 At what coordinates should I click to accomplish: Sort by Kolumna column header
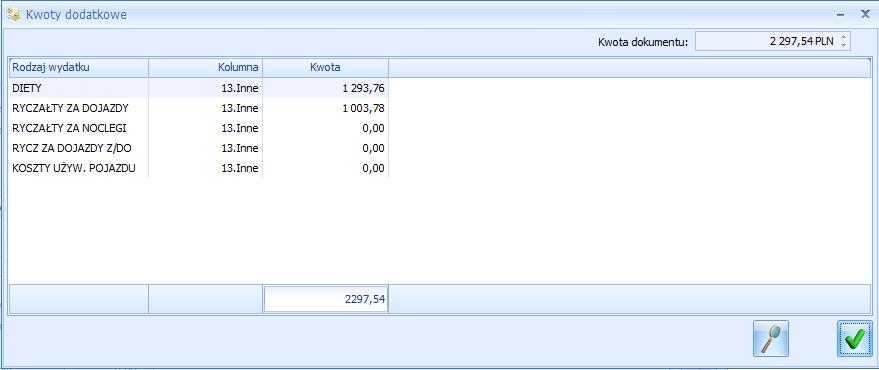point(206,68)
